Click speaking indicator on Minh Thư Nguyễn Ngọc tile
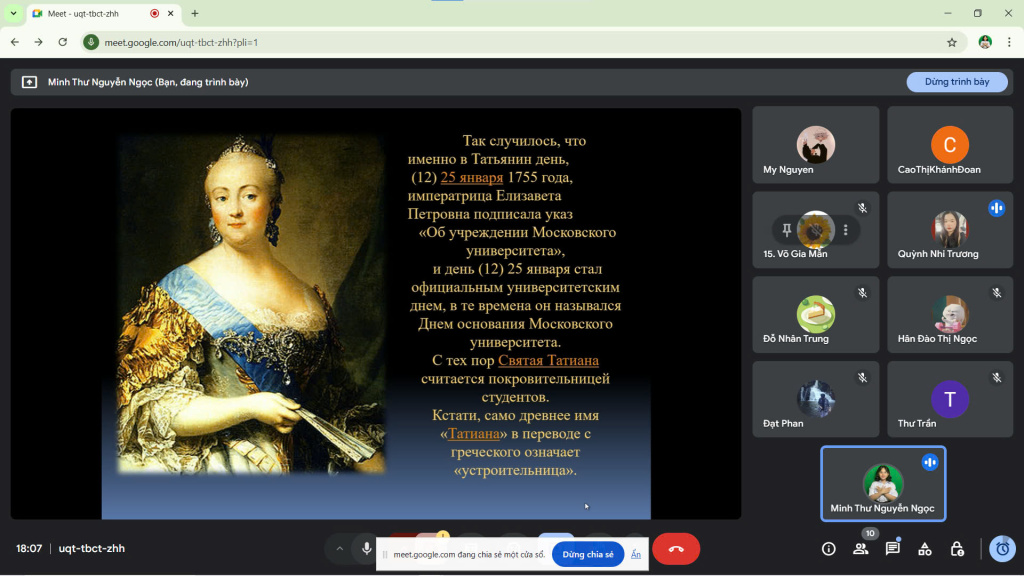The image size is (1024, 576). click(930, 462)
